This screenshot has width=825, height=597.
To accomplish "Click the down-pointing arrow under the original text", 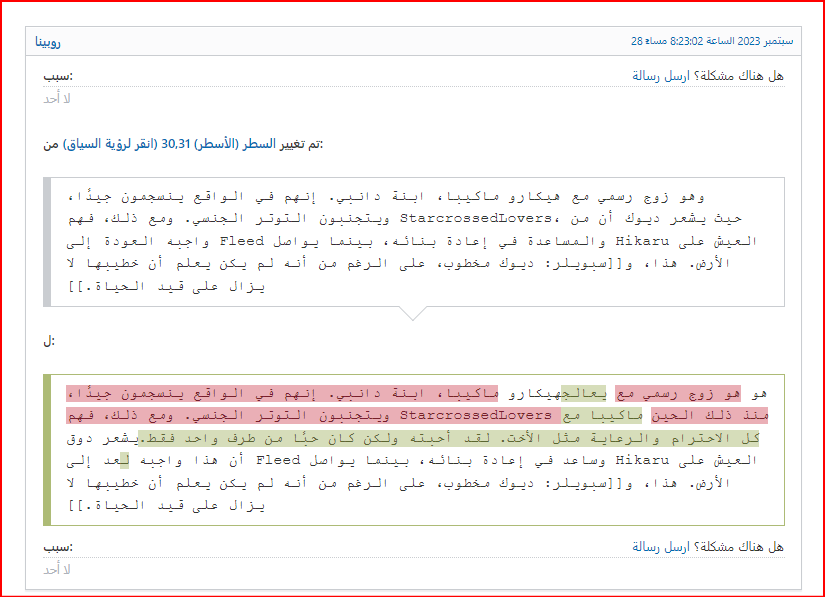I will click(x=412, y=313).
